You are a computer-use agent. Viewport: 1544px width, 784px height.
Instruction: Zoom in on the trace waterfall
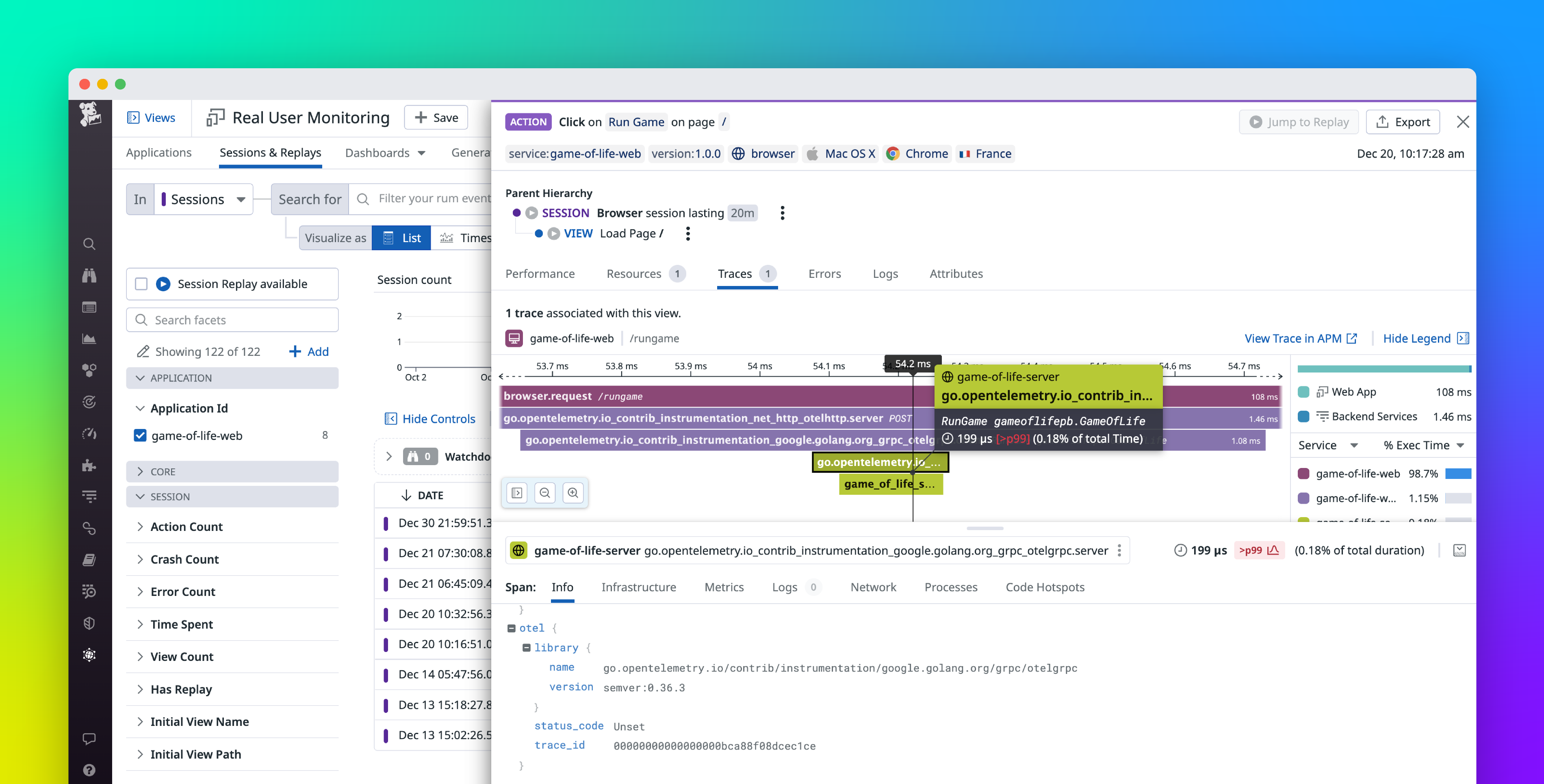(573, 493)
